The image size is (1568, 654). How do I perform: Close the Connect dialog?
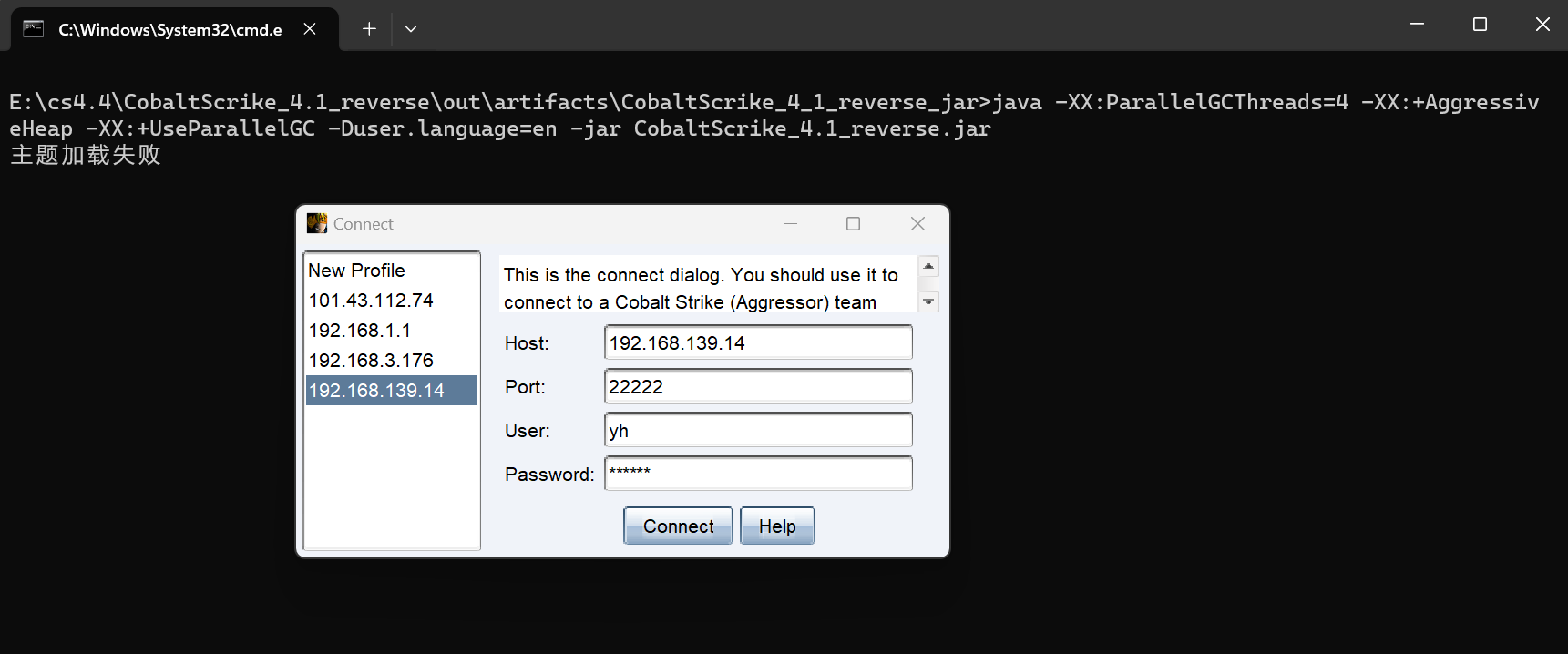917,223
